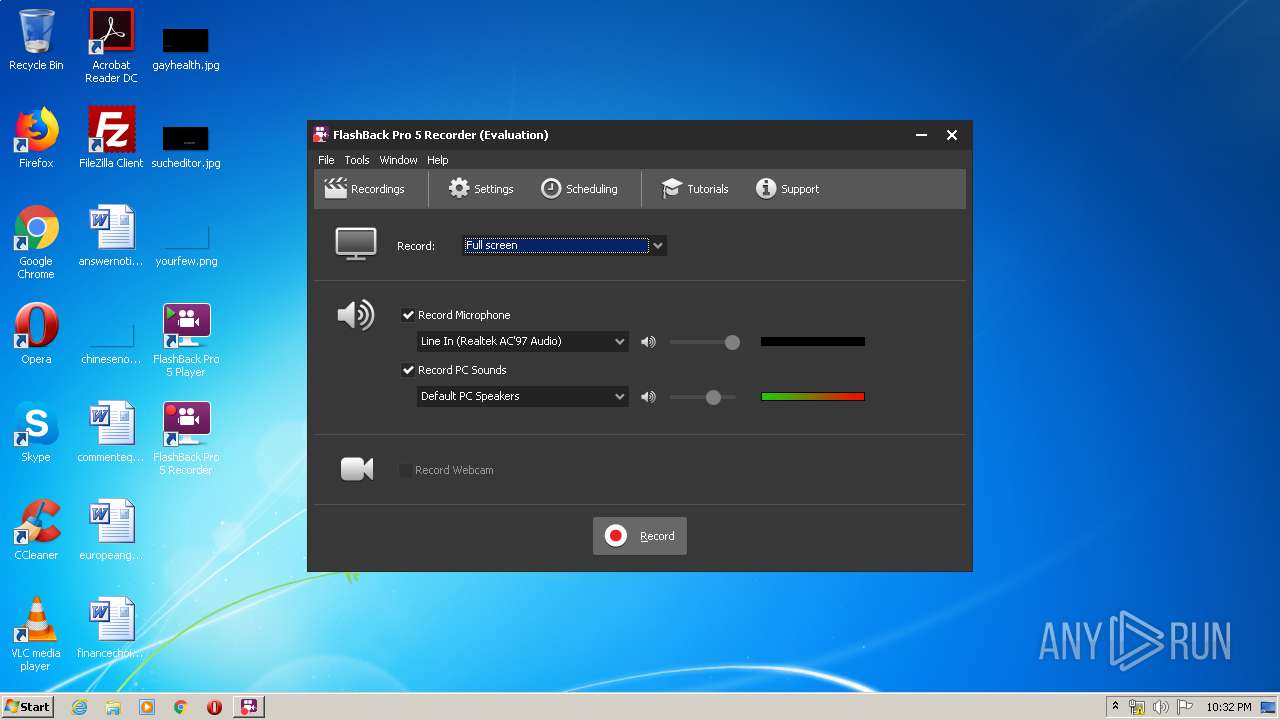
Task: Close the FlashBack Recorder window
Action: (952, 135)
